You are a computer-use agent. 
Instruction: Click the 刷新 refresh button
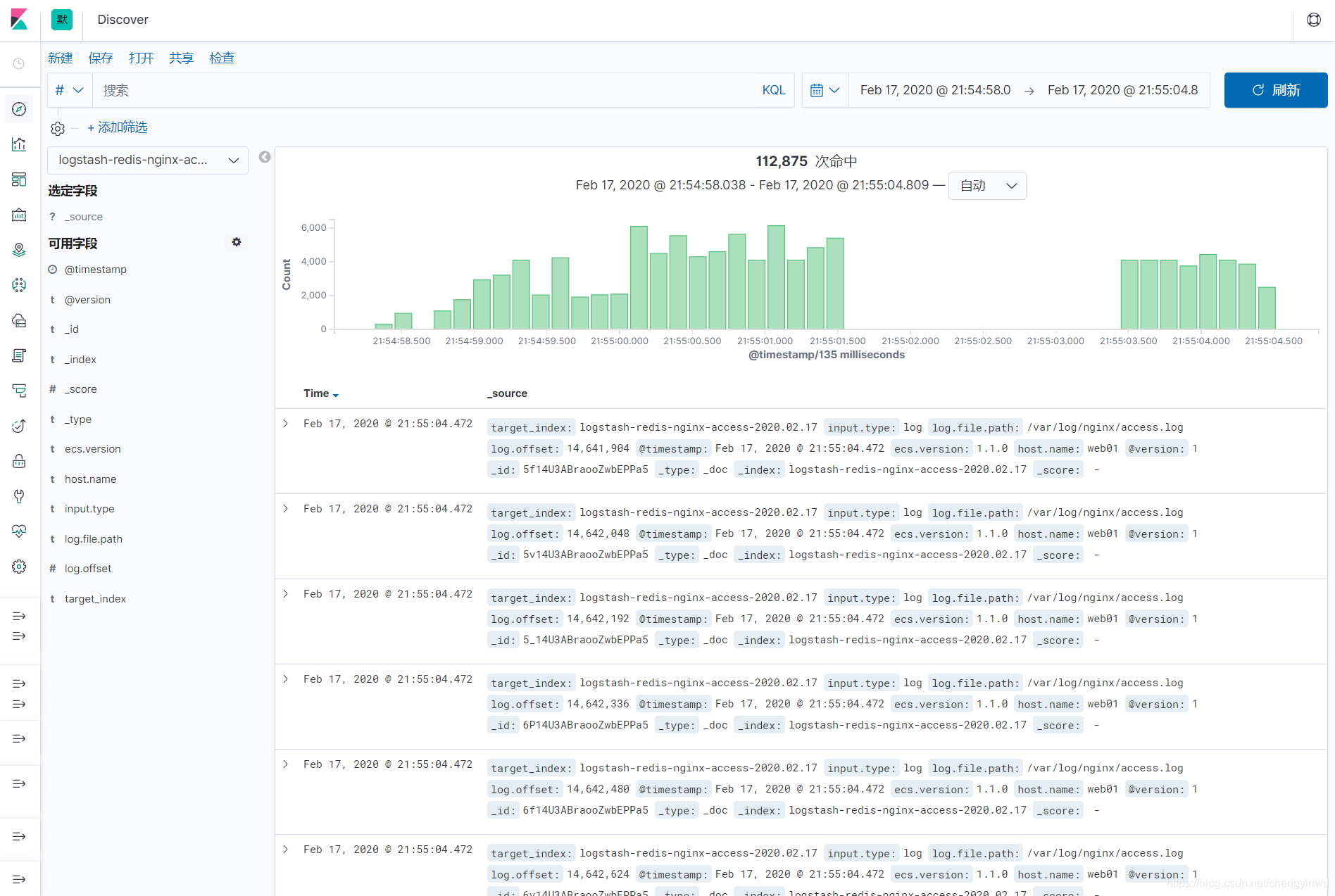coord(1276,90)
